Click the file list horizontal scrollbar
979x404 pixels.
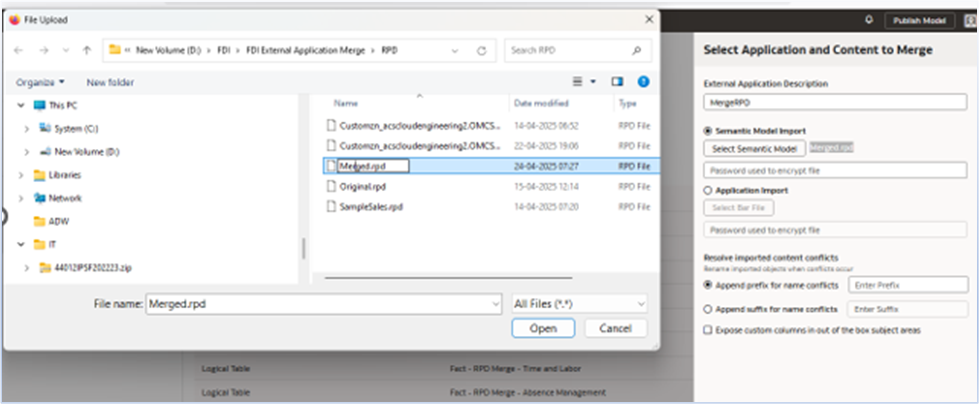[448, 277]
